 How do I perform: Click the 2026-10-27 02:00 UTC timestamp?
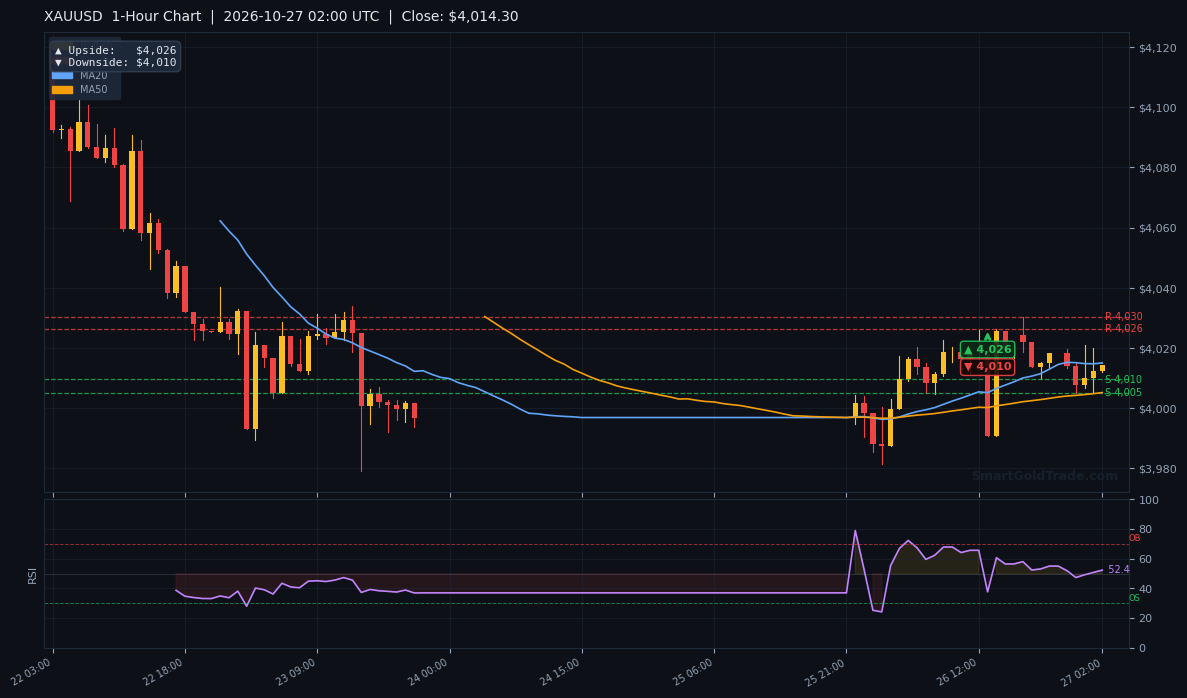click(301, 17)
